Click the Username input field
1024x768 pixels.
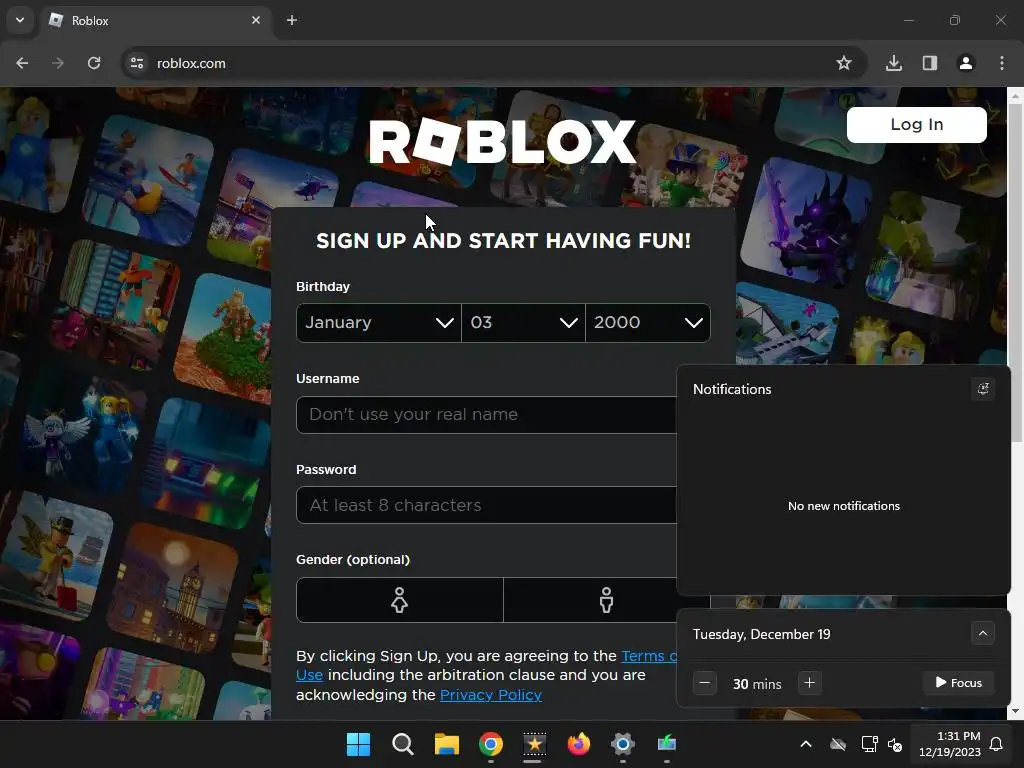pos(487,415)
